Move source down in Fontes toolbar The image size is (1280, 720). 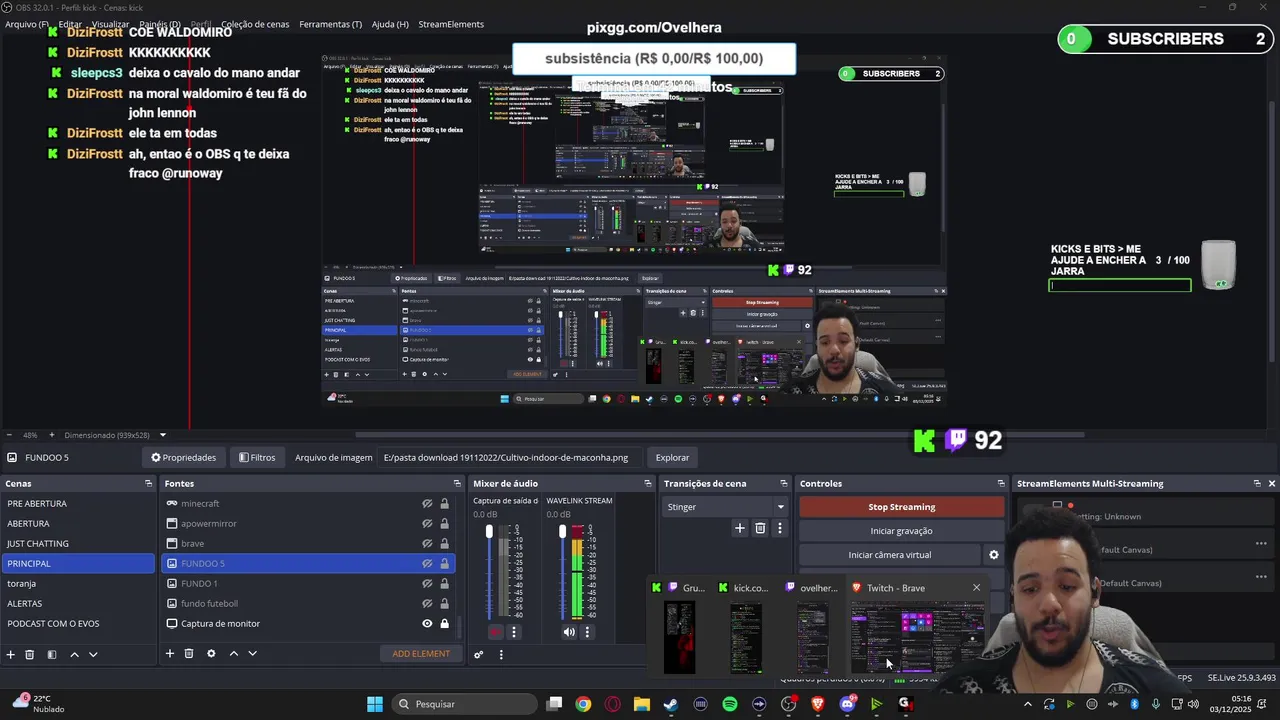[252, 654]
